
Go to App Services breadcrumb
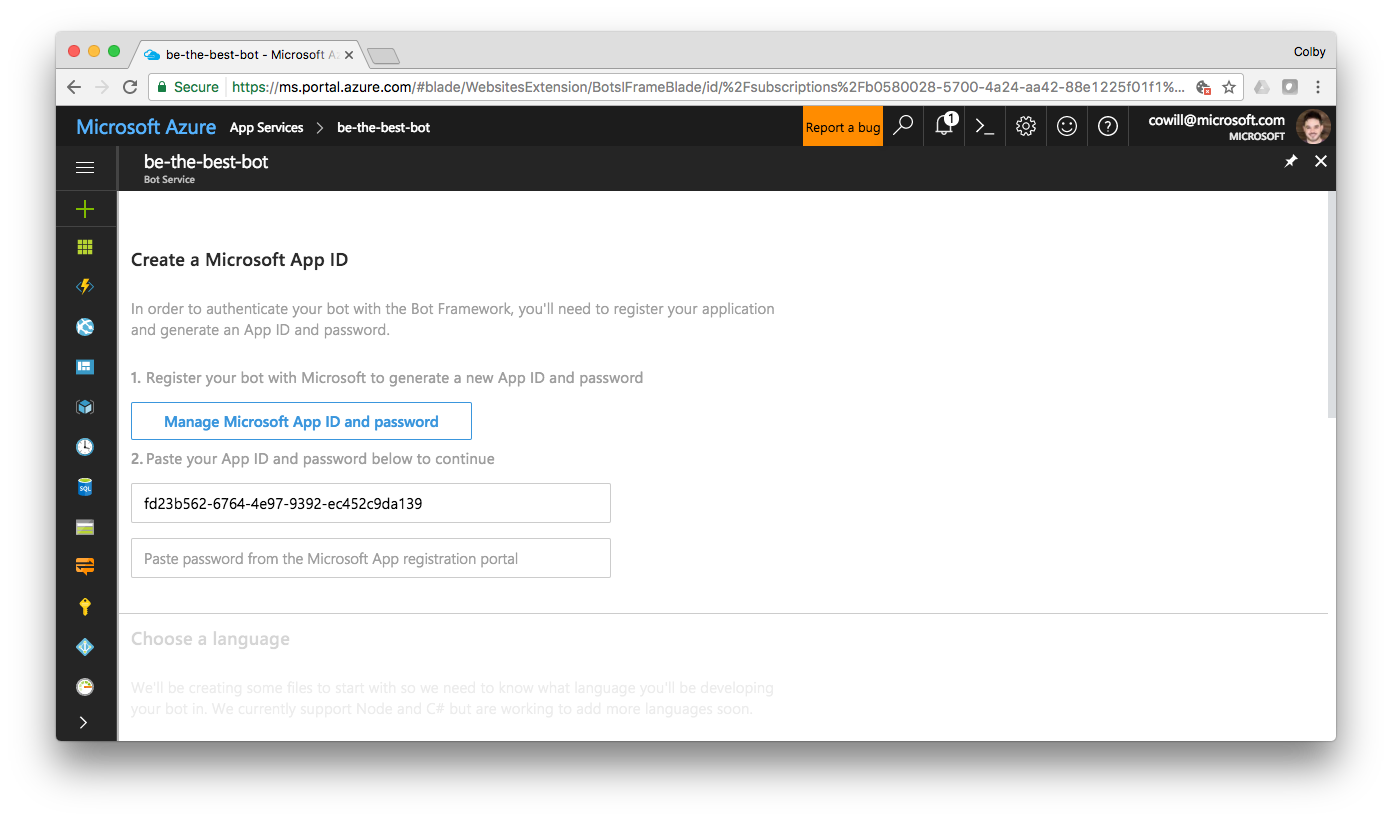click(x=266, y=127)
